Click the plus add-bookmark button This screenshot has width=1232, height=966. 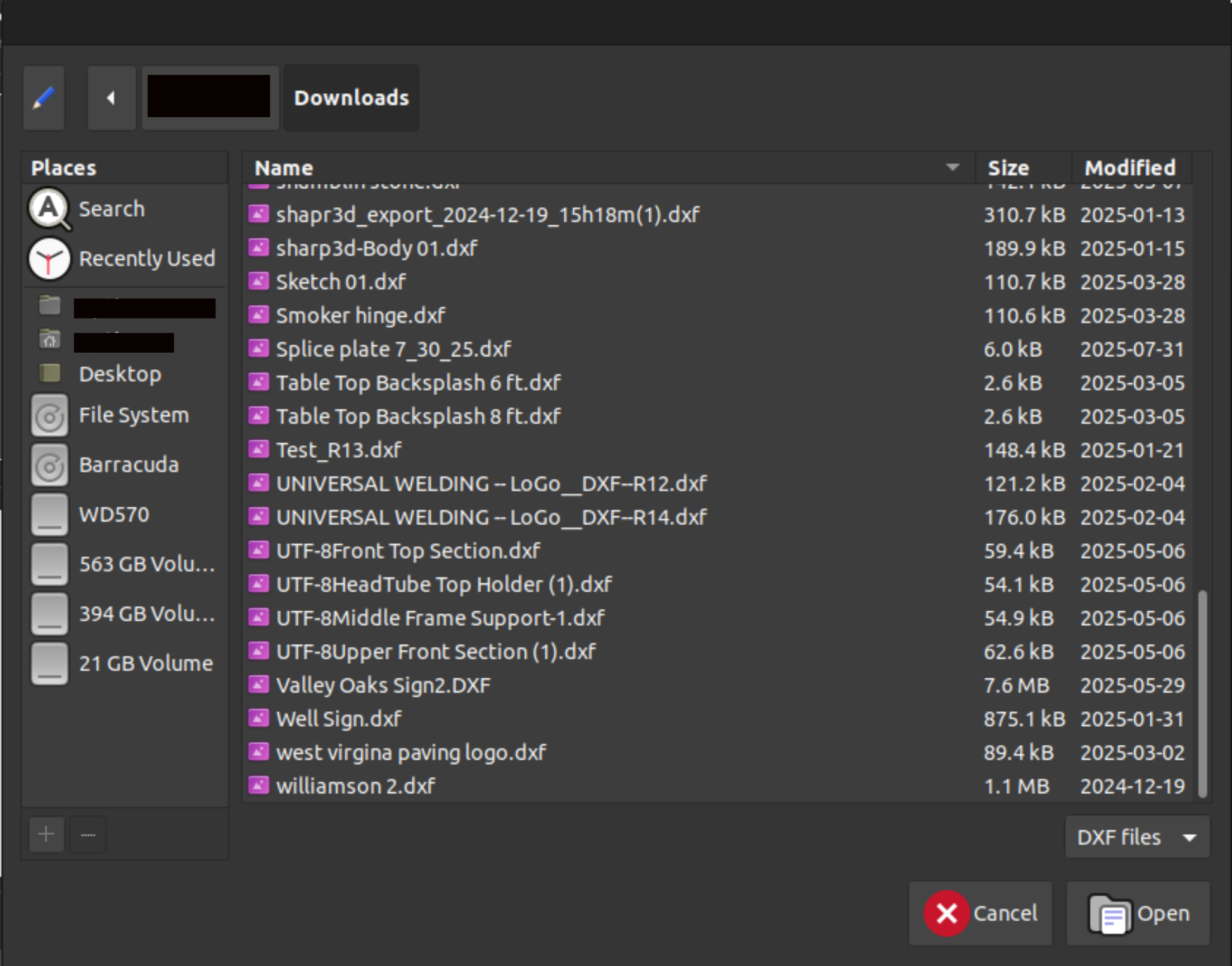point(46,834)
